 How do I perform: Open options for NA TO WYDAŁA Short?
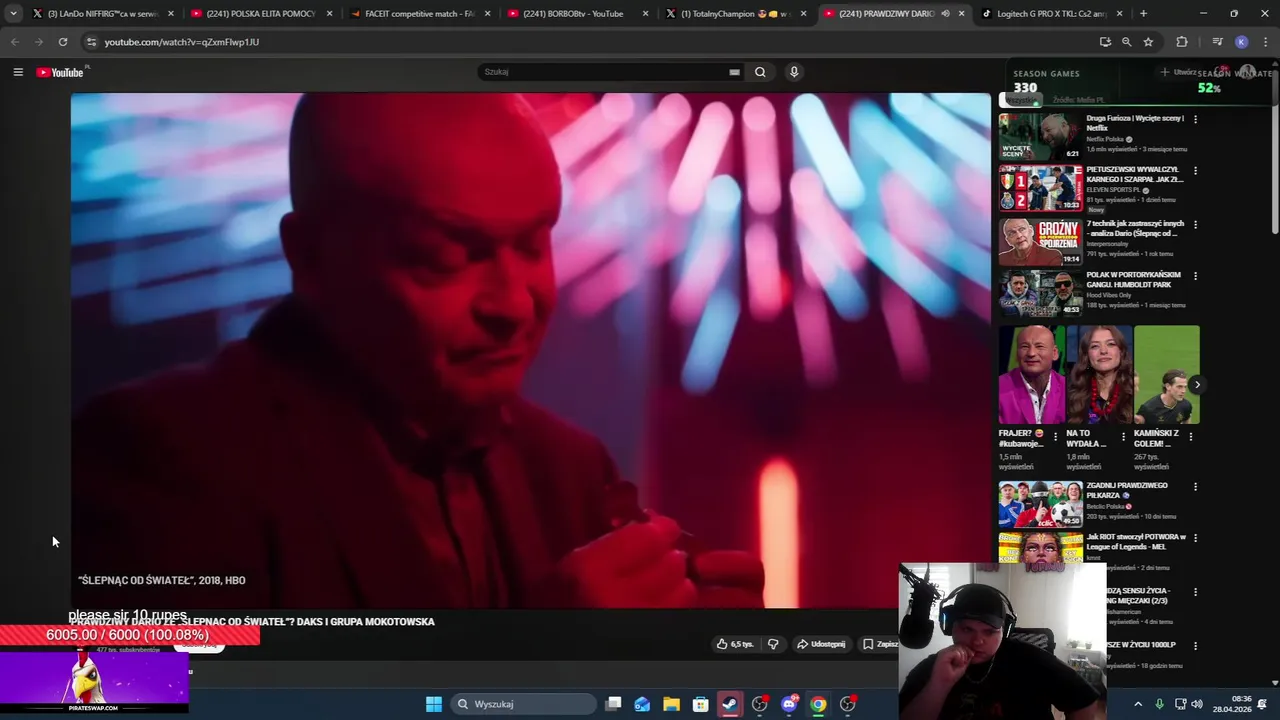click(x=1123, y=437)
